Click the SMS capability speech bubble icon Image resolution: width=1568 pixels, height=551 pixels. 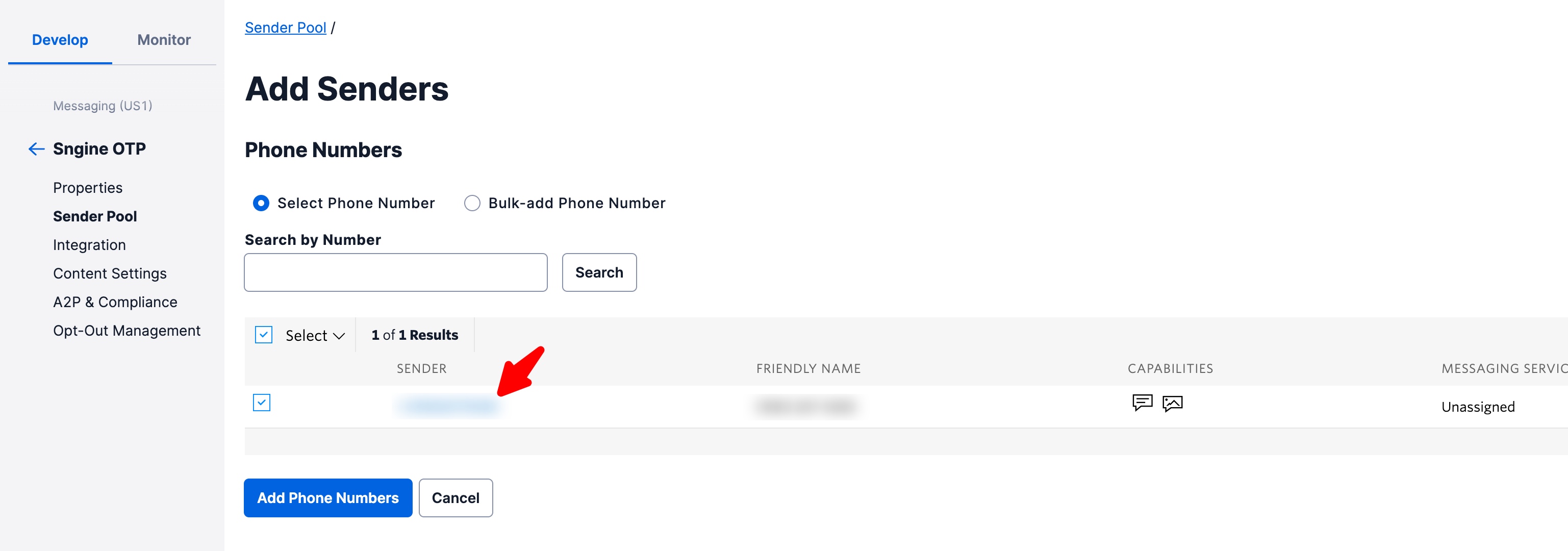click(x=1142, y=403)
